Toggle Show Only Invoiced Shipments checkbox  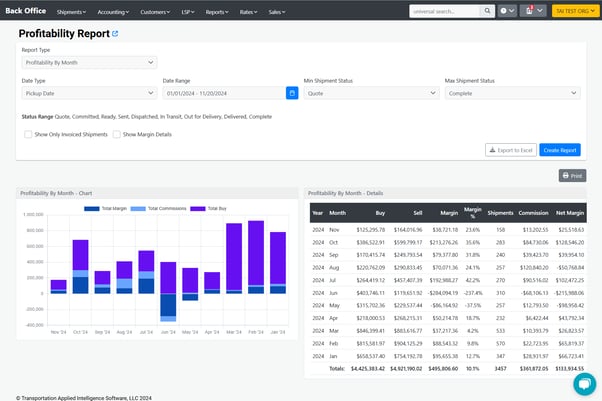coord(28,134)
